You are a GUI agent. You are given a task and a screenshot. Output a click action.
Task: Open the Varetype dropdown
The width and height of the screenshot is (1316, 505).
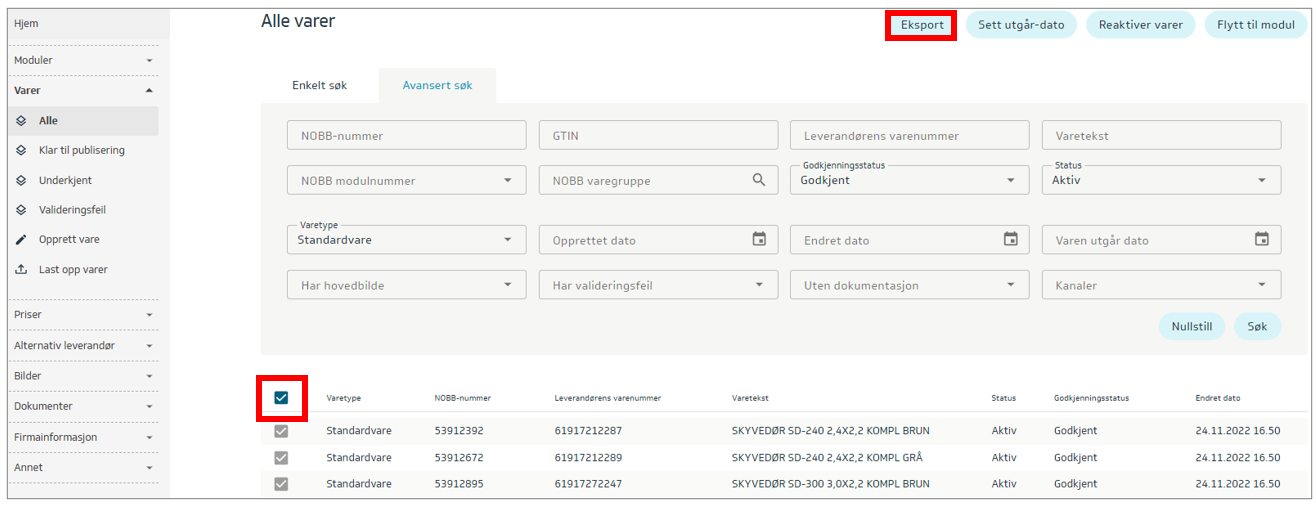[405, 240]
